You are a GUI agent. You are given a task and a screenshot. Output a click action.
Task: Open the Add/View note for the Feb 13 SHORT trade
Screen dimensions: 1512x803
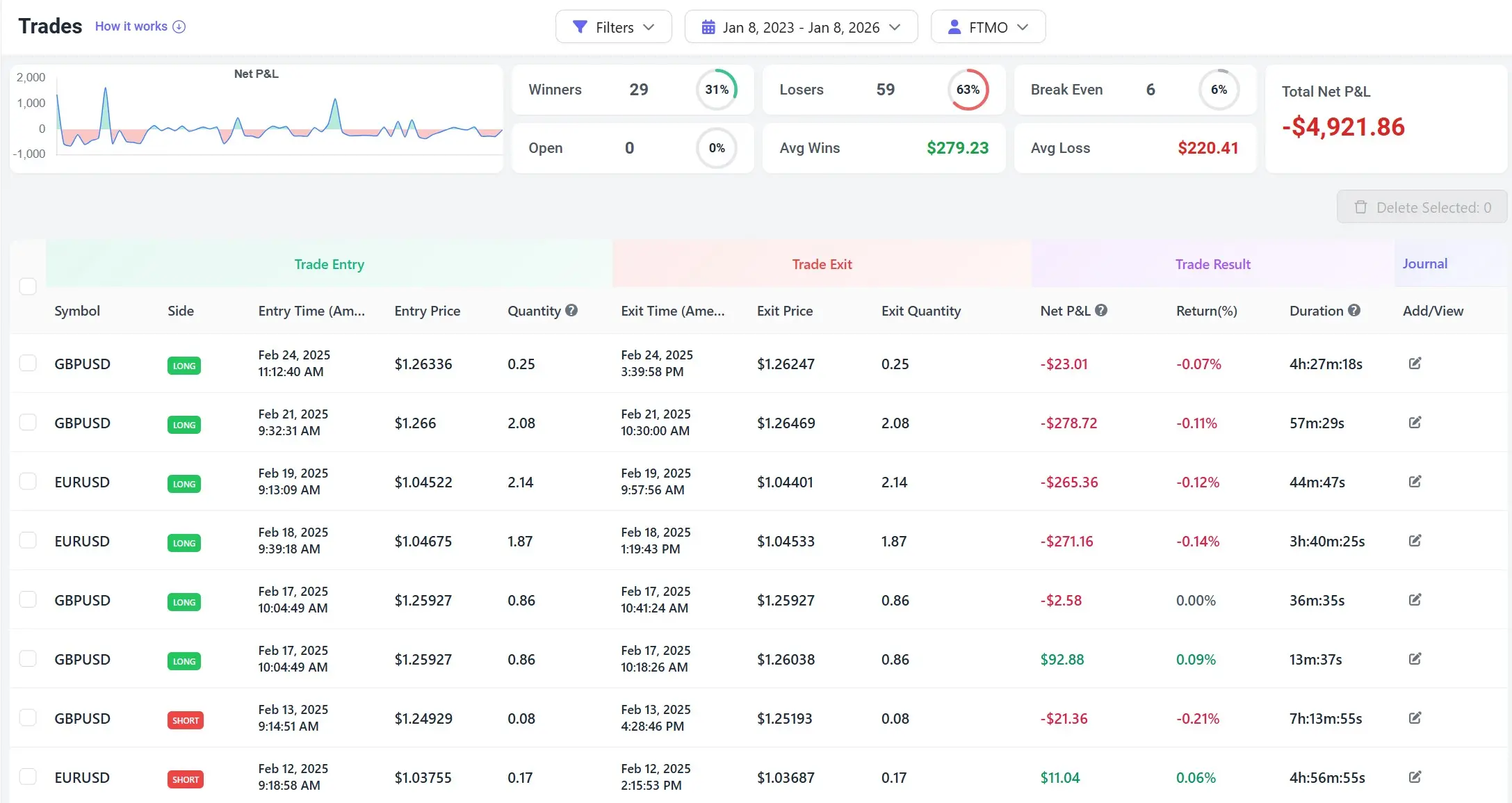[x=1415, y=718]
